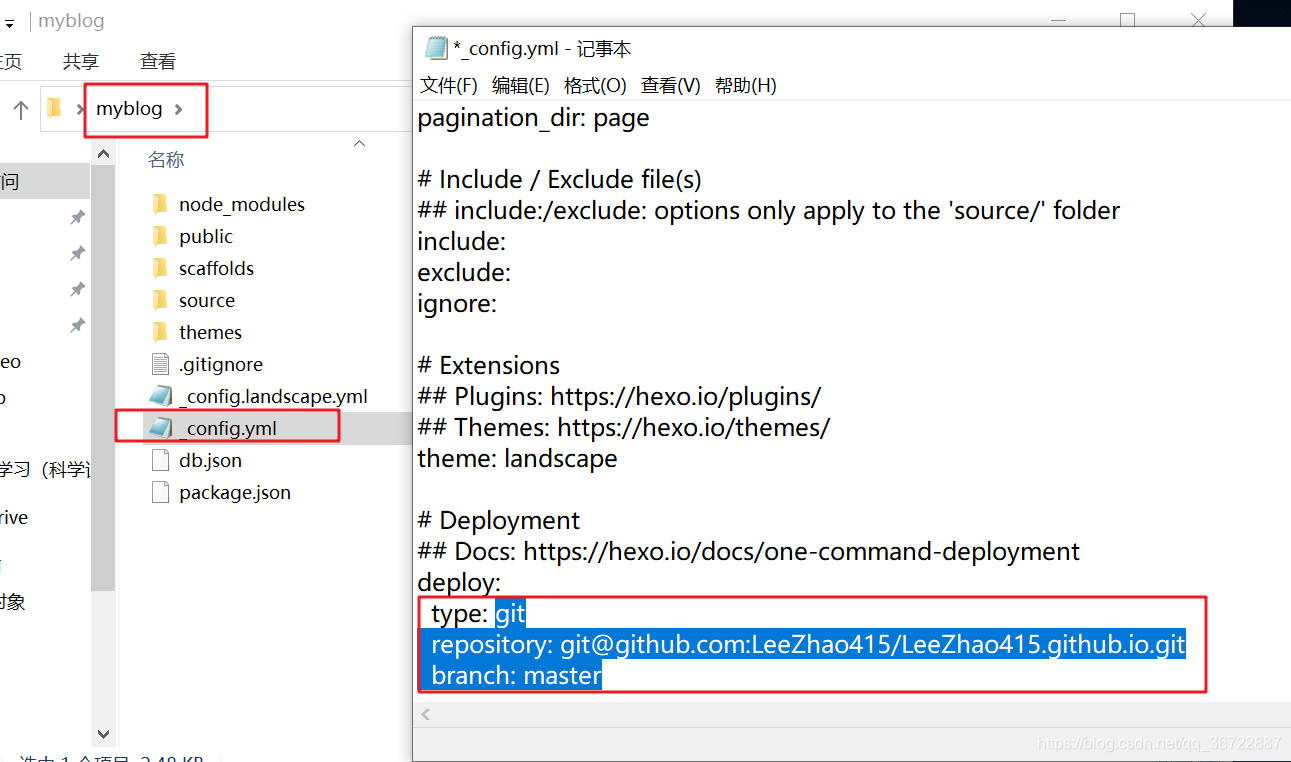Click the node_modules folder icon
Viewport: 1291px width, 762px height.
[160, 204]
